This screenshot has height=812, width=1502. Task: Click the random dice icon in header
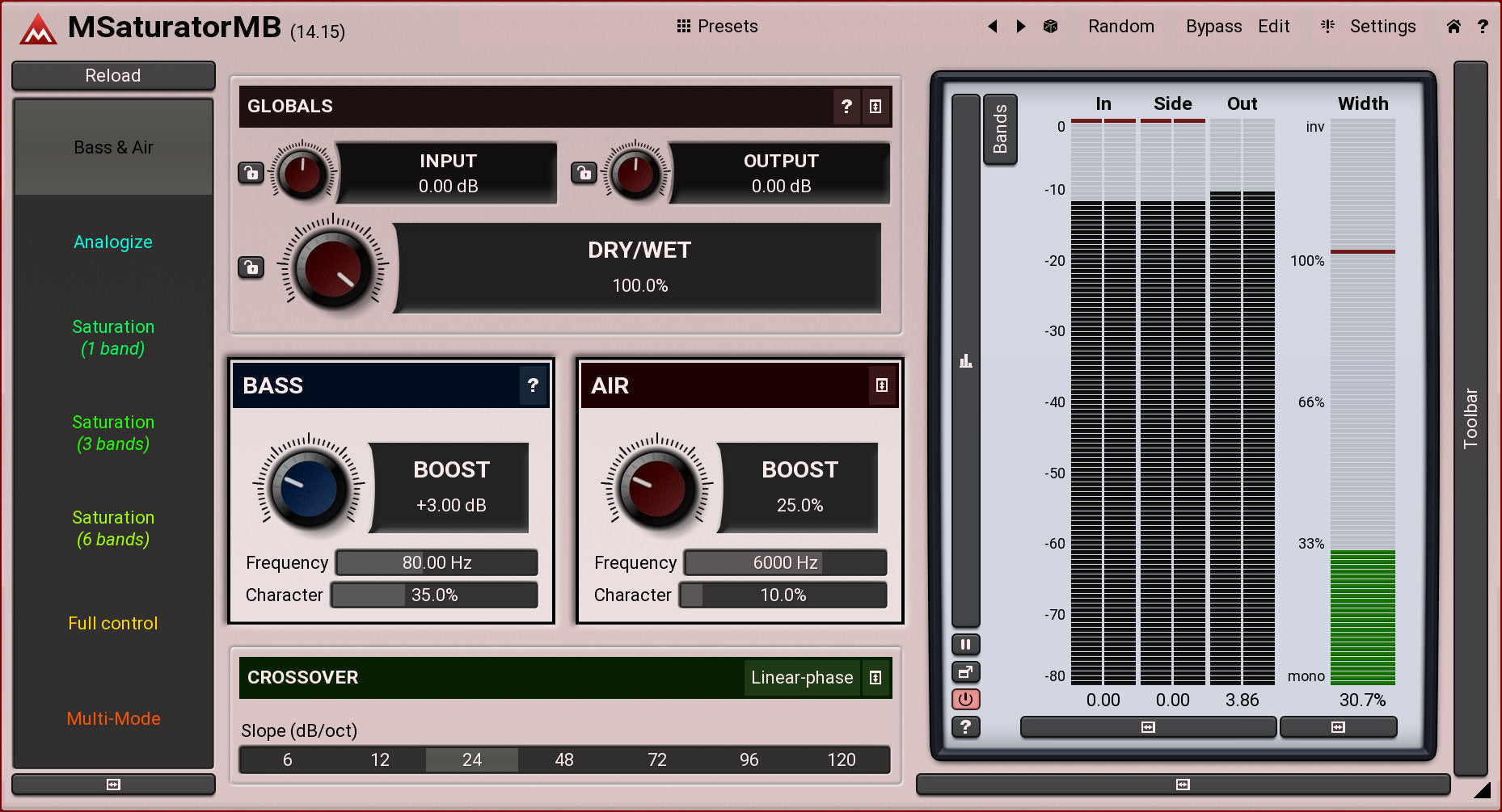1050,27
